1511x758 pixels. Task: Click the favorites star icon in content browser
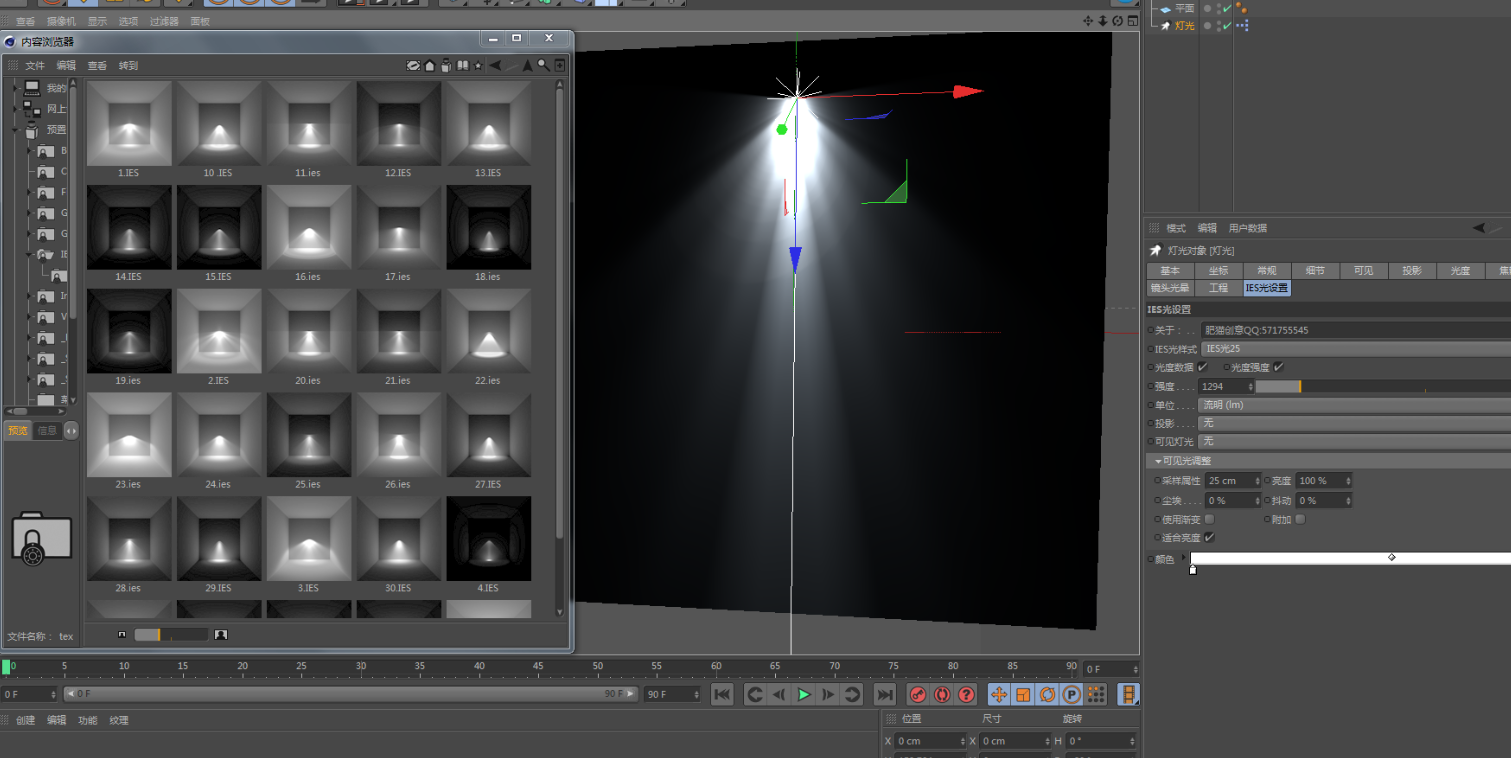(478, 66)
